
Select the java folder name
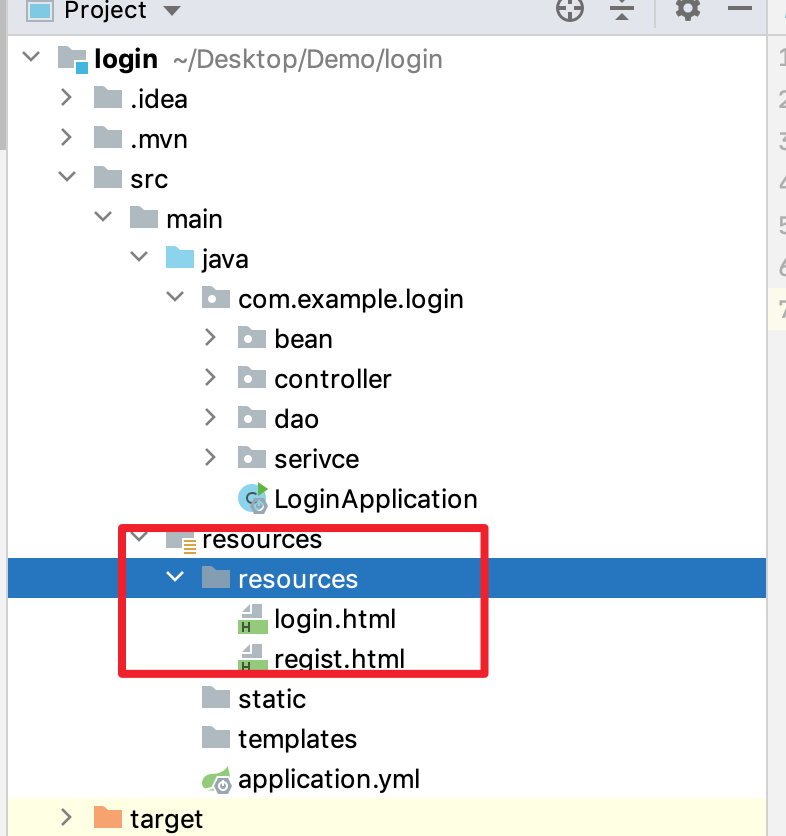coord(225,260)
